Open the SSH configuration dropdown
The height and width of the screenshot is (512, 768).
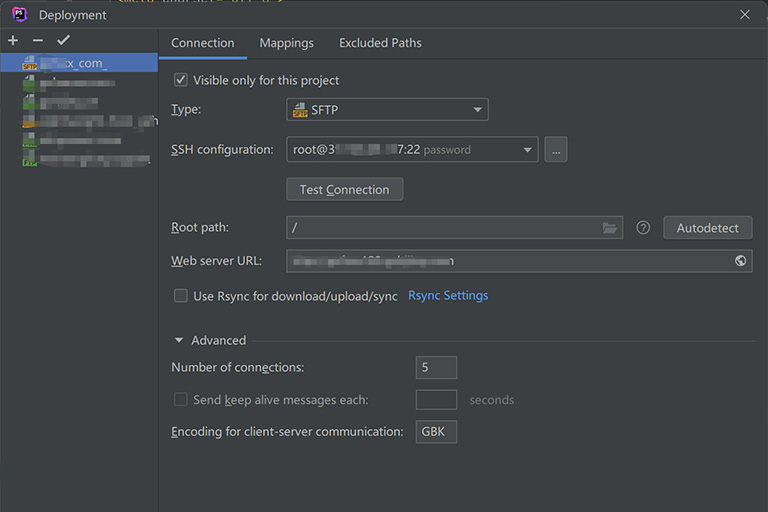[412, 150]
